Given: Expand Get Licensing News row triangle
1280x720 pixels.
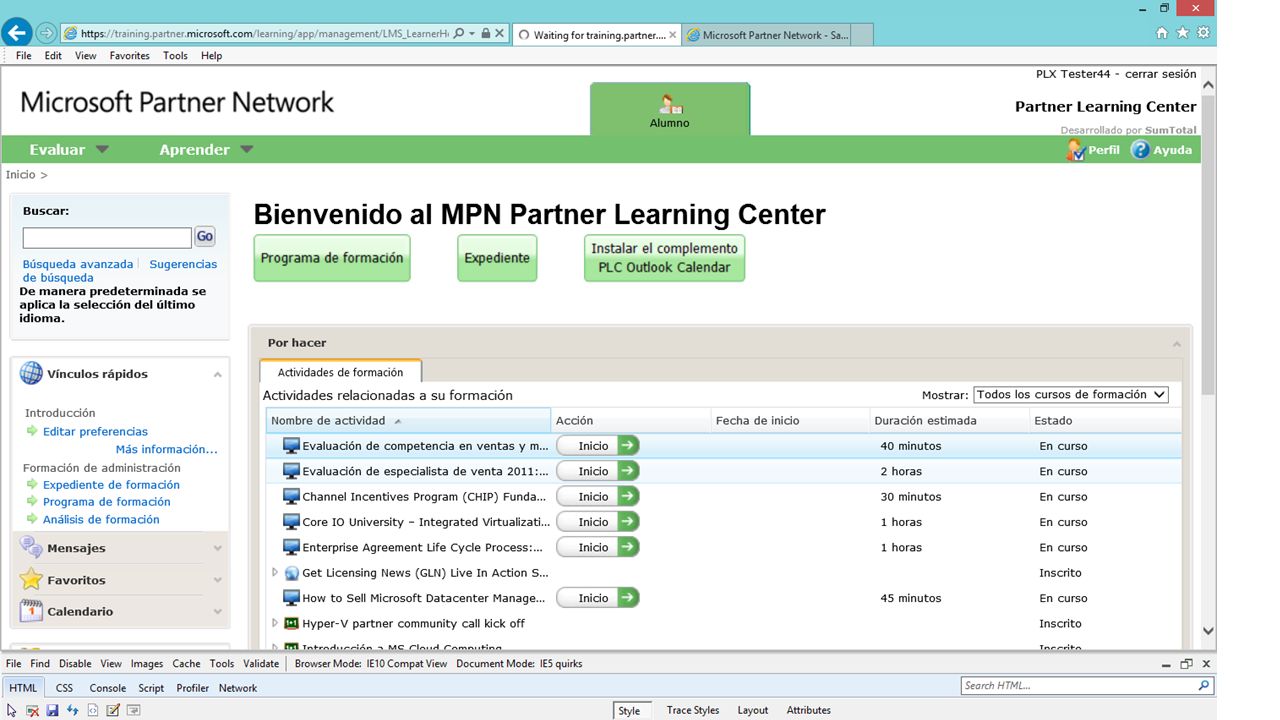Looking at the screenshot, I should tap(275, 572).
